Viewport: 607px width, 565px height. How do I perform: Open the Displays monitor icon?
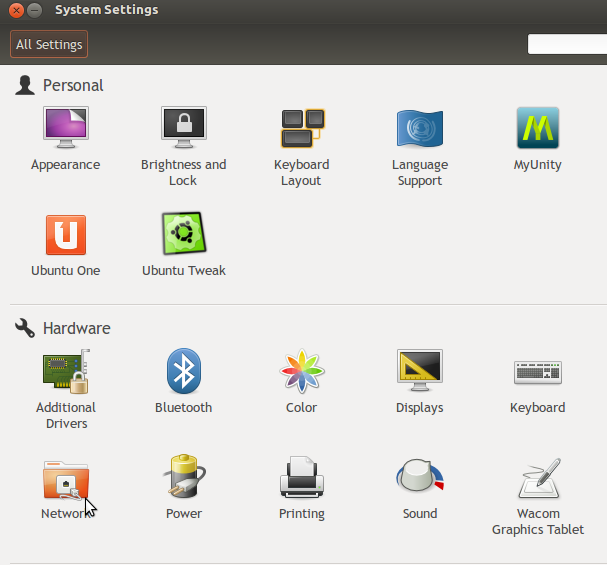[420, 370]
